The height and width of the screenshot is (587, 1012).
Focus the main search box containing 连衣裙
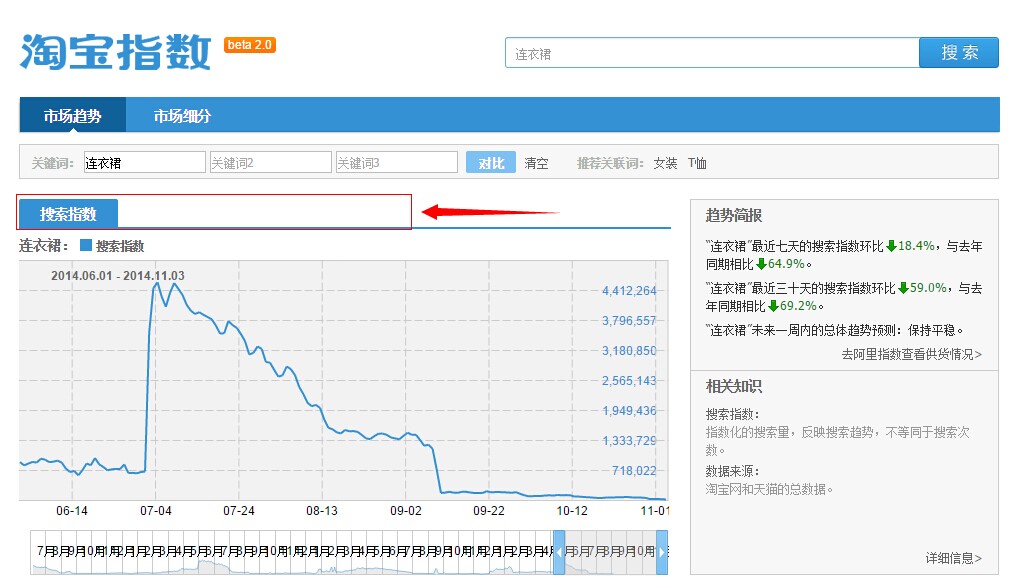(x=712, y=53)
